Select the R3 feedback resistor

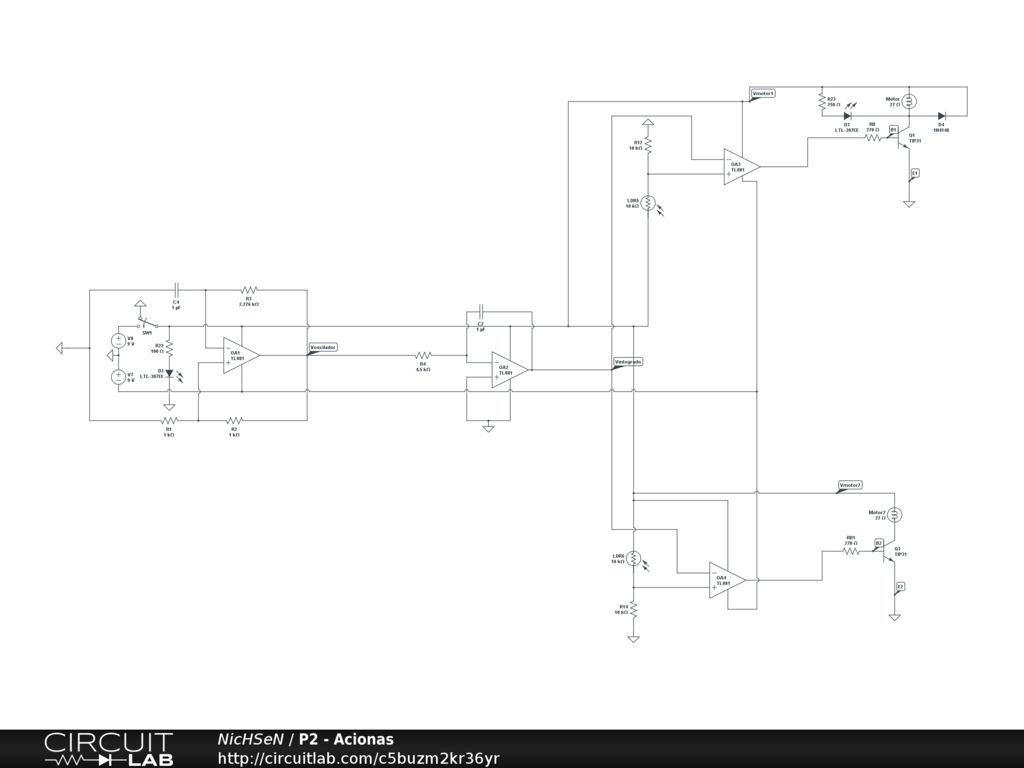click(249, 290)
